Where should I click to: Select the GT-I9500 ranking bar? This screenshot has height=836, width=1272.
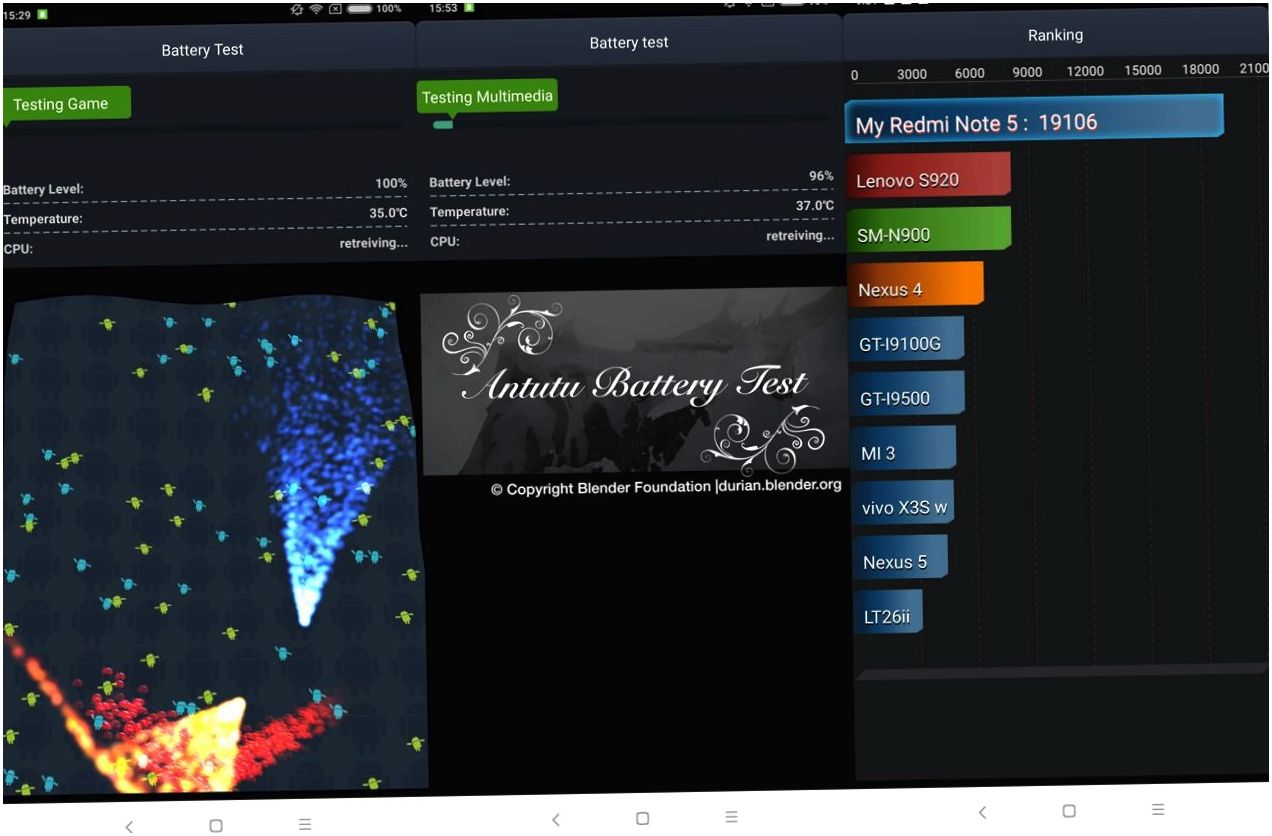907,394
